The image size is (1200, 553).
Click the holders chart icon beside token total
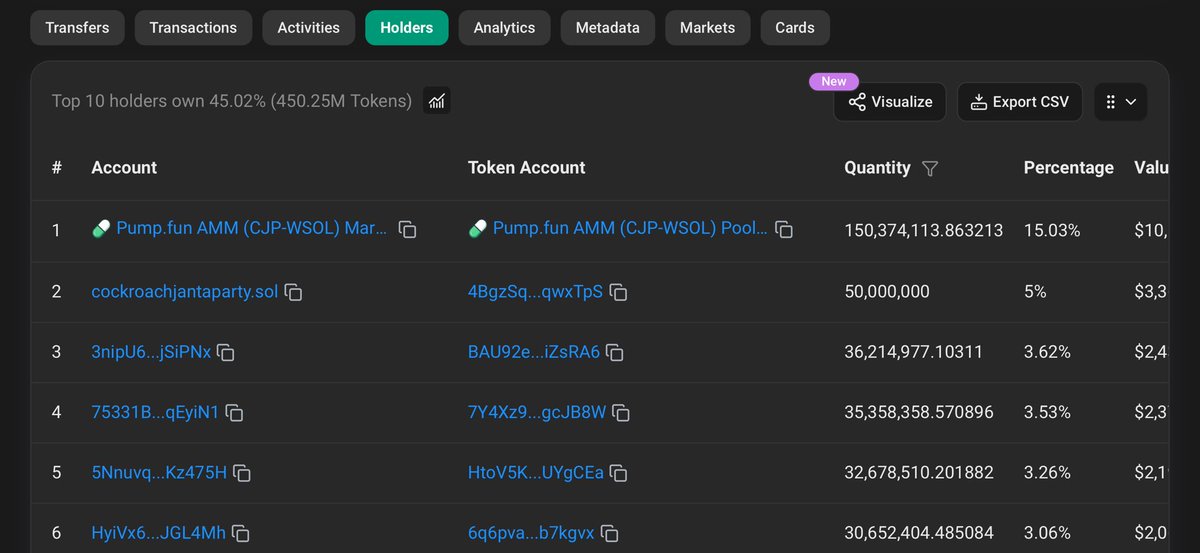click(436, 101)
